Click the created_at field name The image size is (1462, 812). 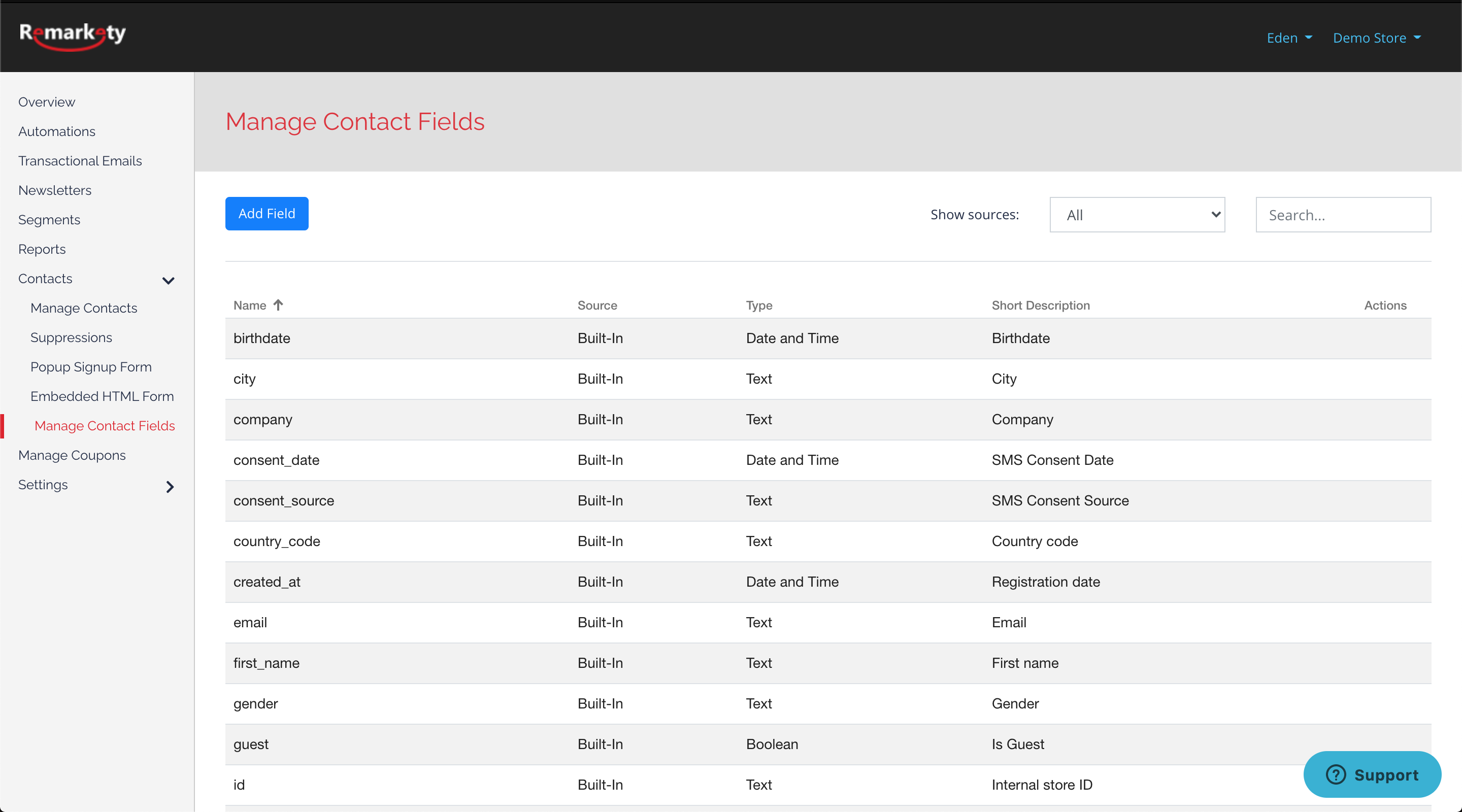pos(267,582)
